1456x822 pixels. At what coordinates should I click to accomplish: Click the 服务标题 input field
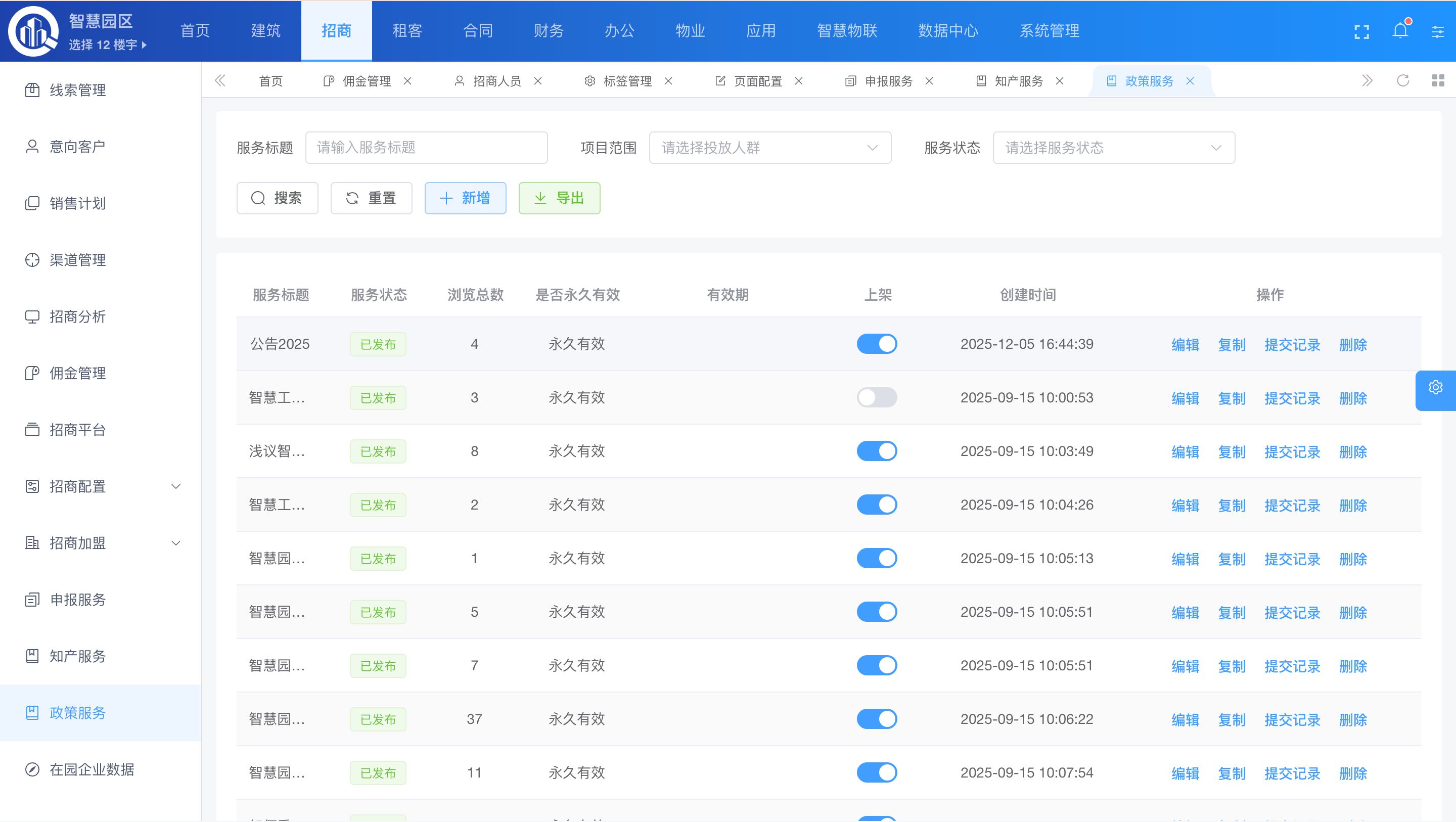tap(426, 148)
